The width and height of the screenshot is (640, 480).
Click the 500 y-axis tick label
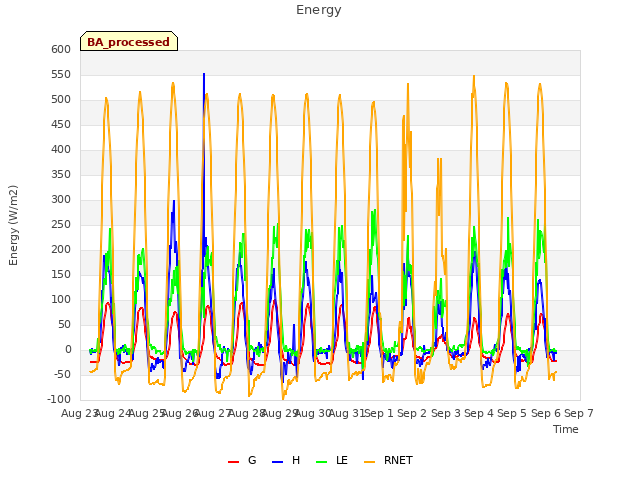point(61,100)
